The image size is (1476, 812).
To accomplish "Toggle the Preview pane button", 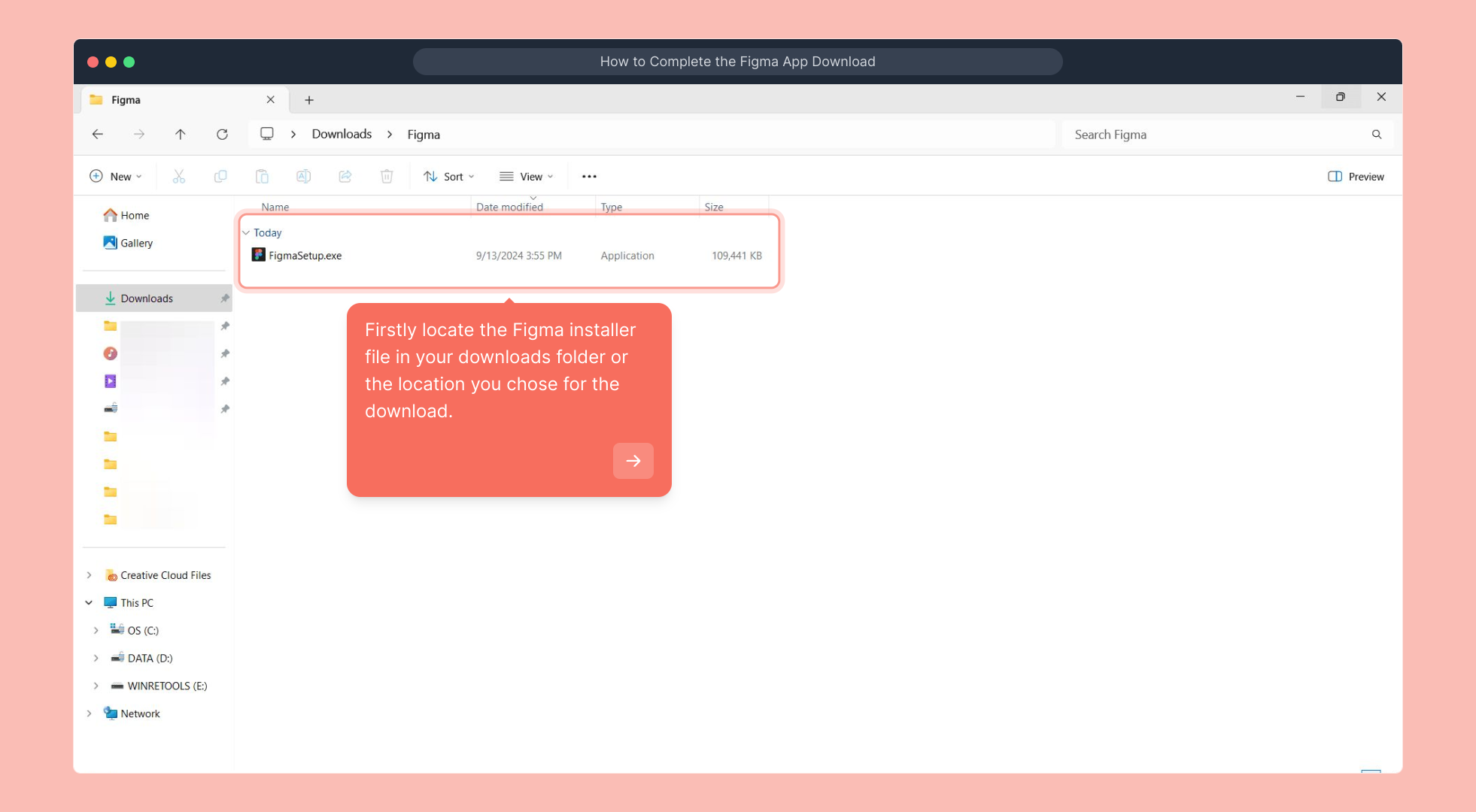I will tap(1356, 177).
